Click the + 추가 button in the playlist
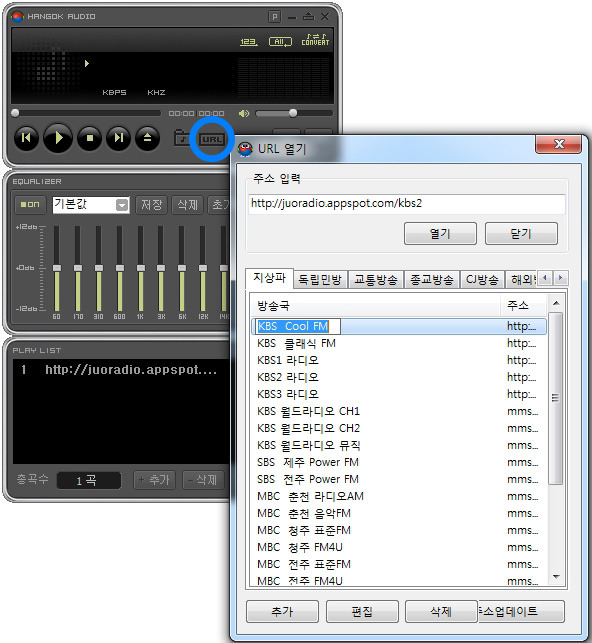This screenshot has height=643, width=592. click(154, 480)
